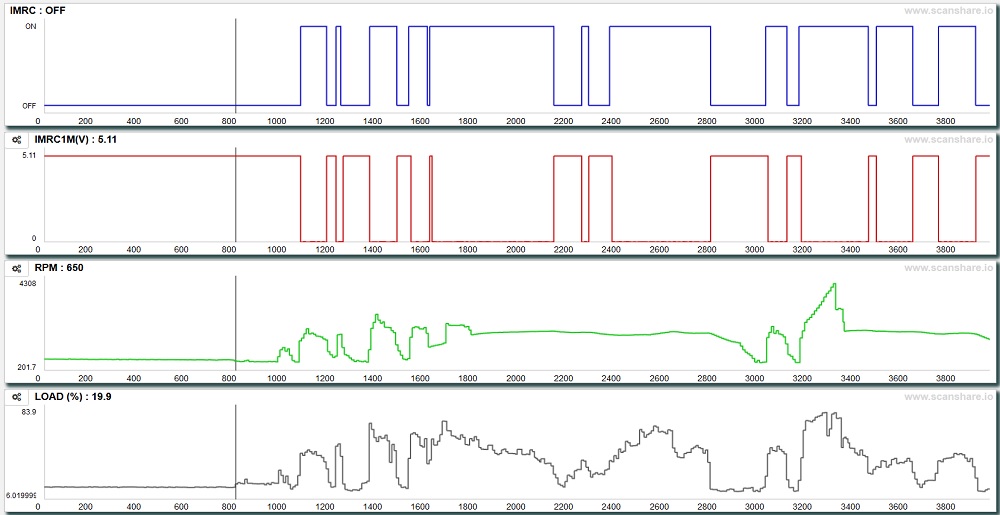Select the 4308 maximum on the RPM axis
The height and width of the screenshot is (515, 1000).
click(x=26, y=284)
